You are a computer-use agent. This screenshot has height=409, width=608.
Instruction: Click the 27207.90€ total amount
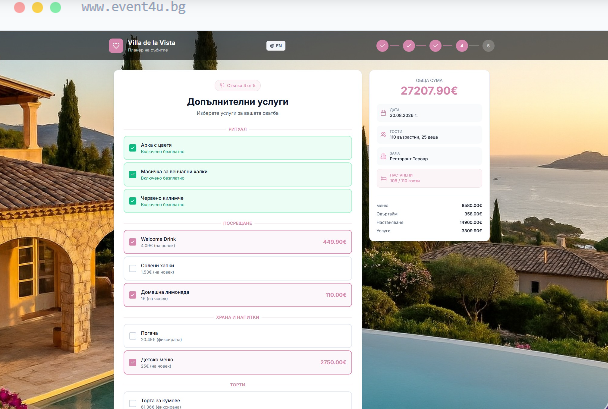click(429, 91)
